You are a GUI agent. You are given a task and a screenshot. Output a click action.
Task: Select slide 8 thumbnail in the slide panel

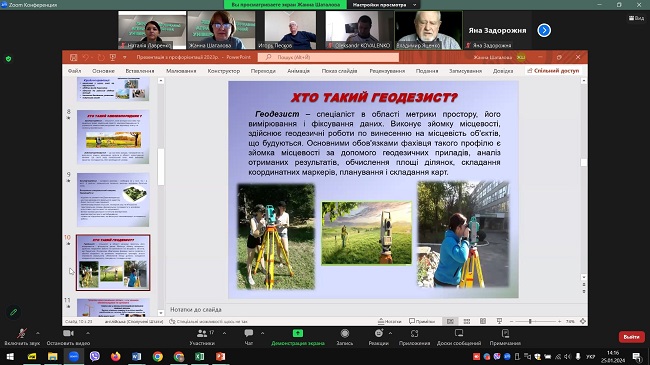coord(113,137)
